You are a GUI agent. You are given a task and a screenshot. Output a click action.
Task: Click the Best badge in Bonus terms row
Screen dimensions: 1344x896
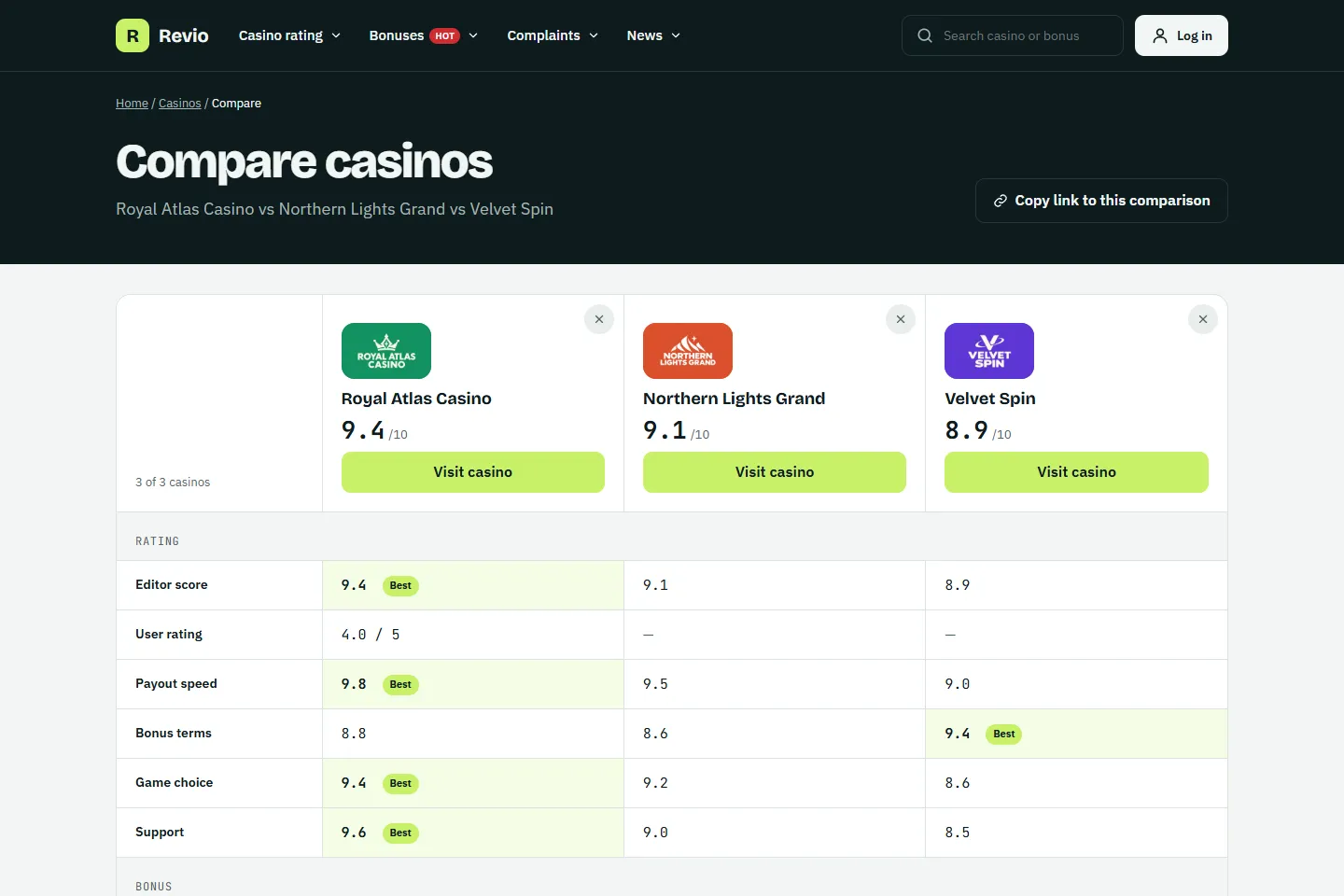(1004, 735)
